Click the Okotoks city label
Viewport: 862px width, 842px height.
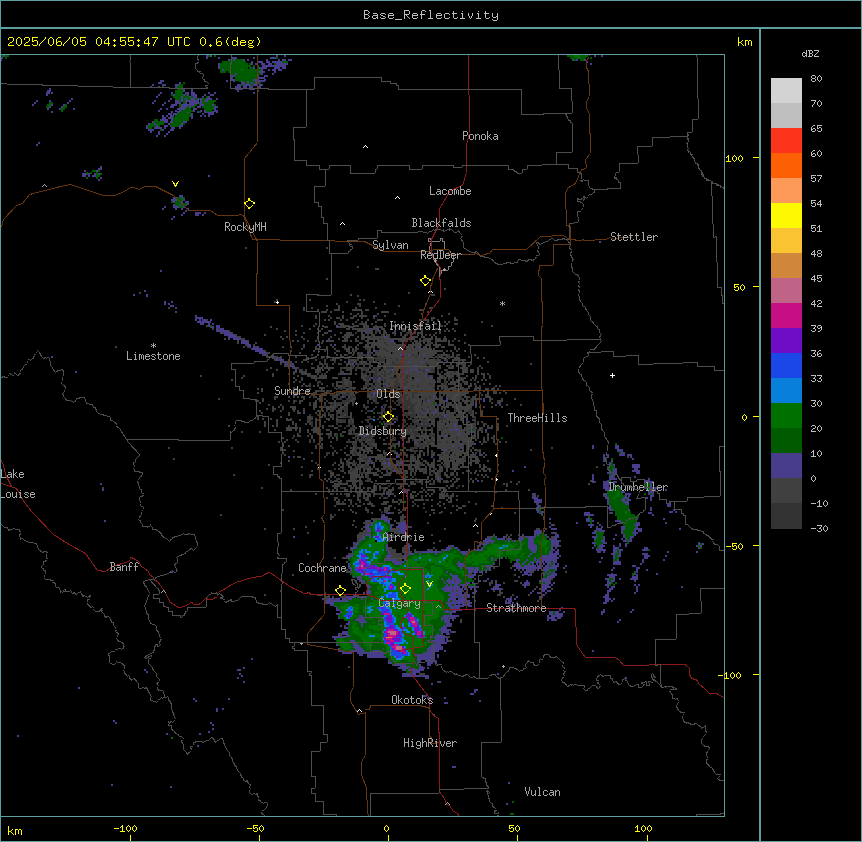pos(412,700)
